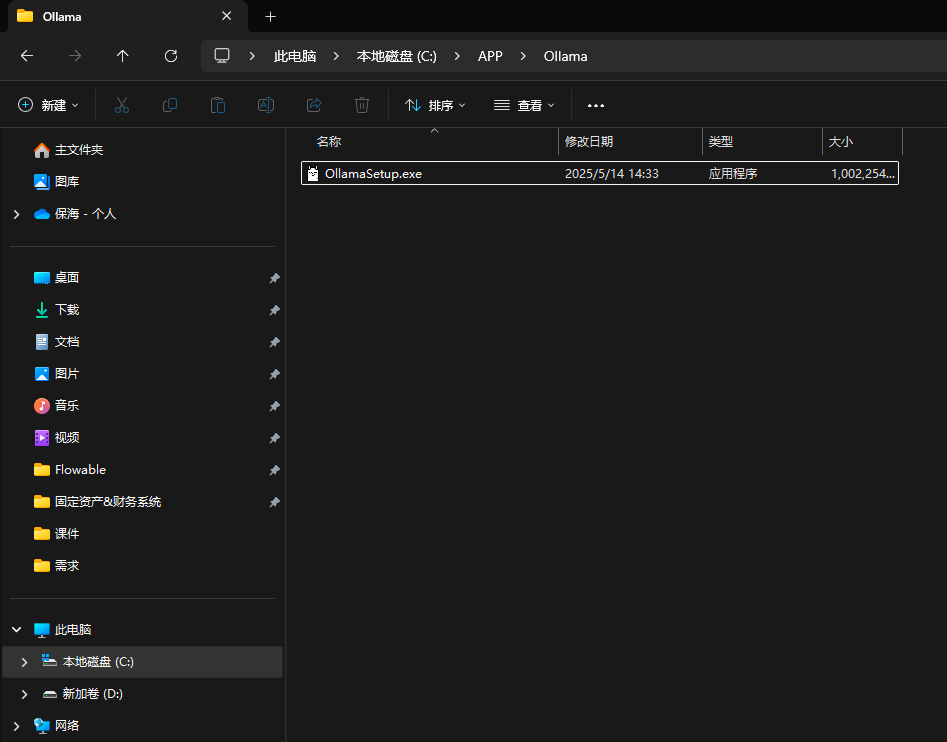Go up one folder level
This screenshot has height=742, width=947.
123,56
